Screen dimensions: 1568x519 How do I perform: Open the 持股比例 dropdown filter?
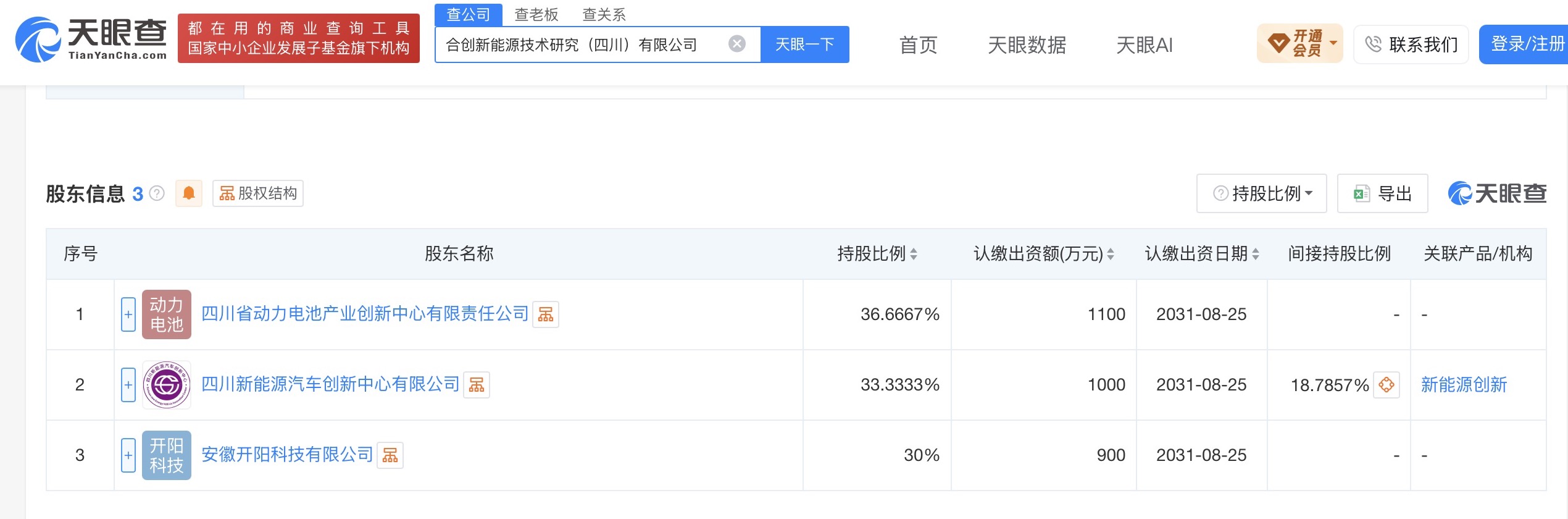click(1262, 193)
